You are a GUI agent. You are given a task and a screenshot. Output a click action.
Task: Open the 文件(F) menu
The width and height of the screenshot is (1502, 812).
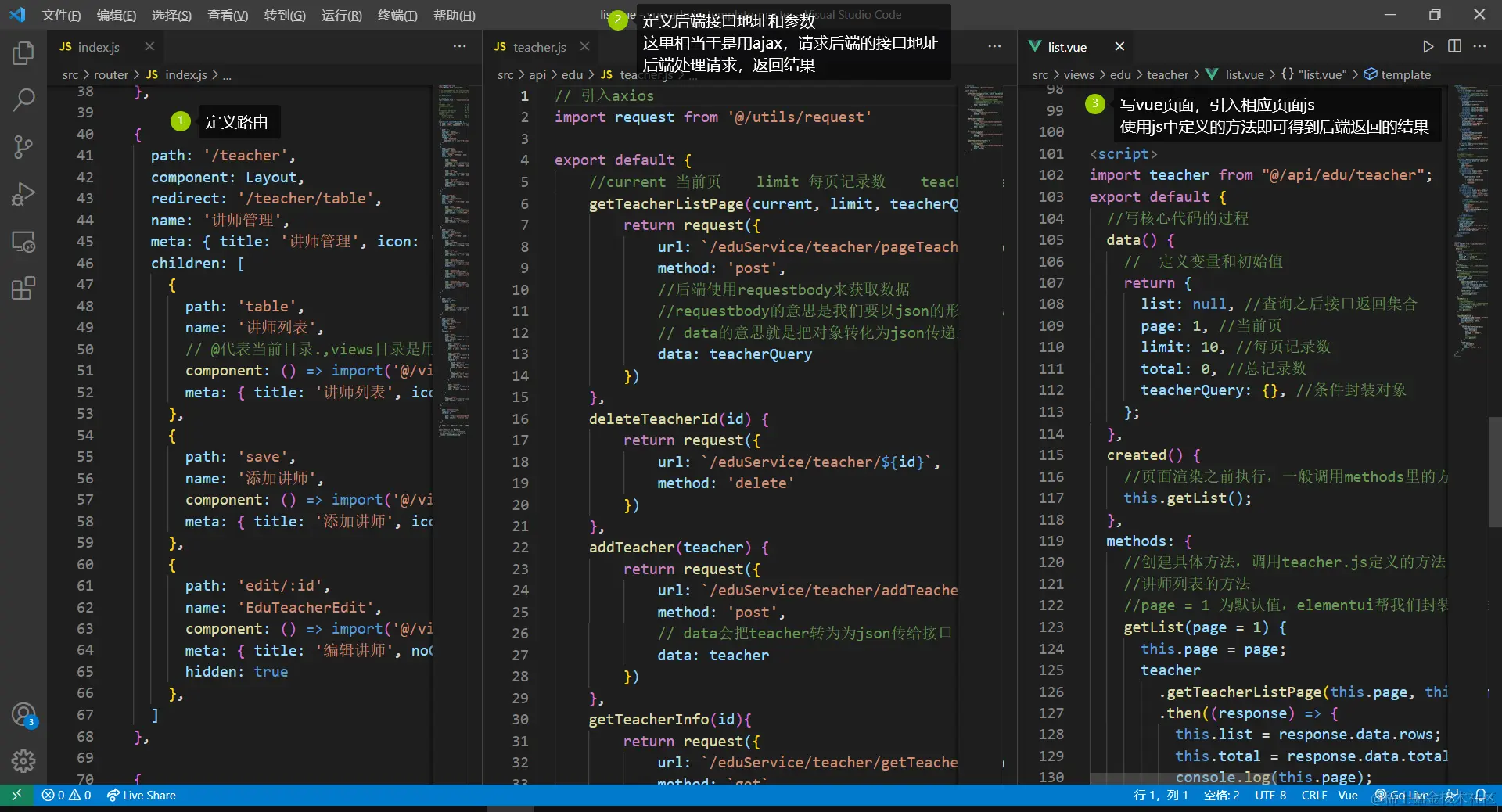[61, 16]
